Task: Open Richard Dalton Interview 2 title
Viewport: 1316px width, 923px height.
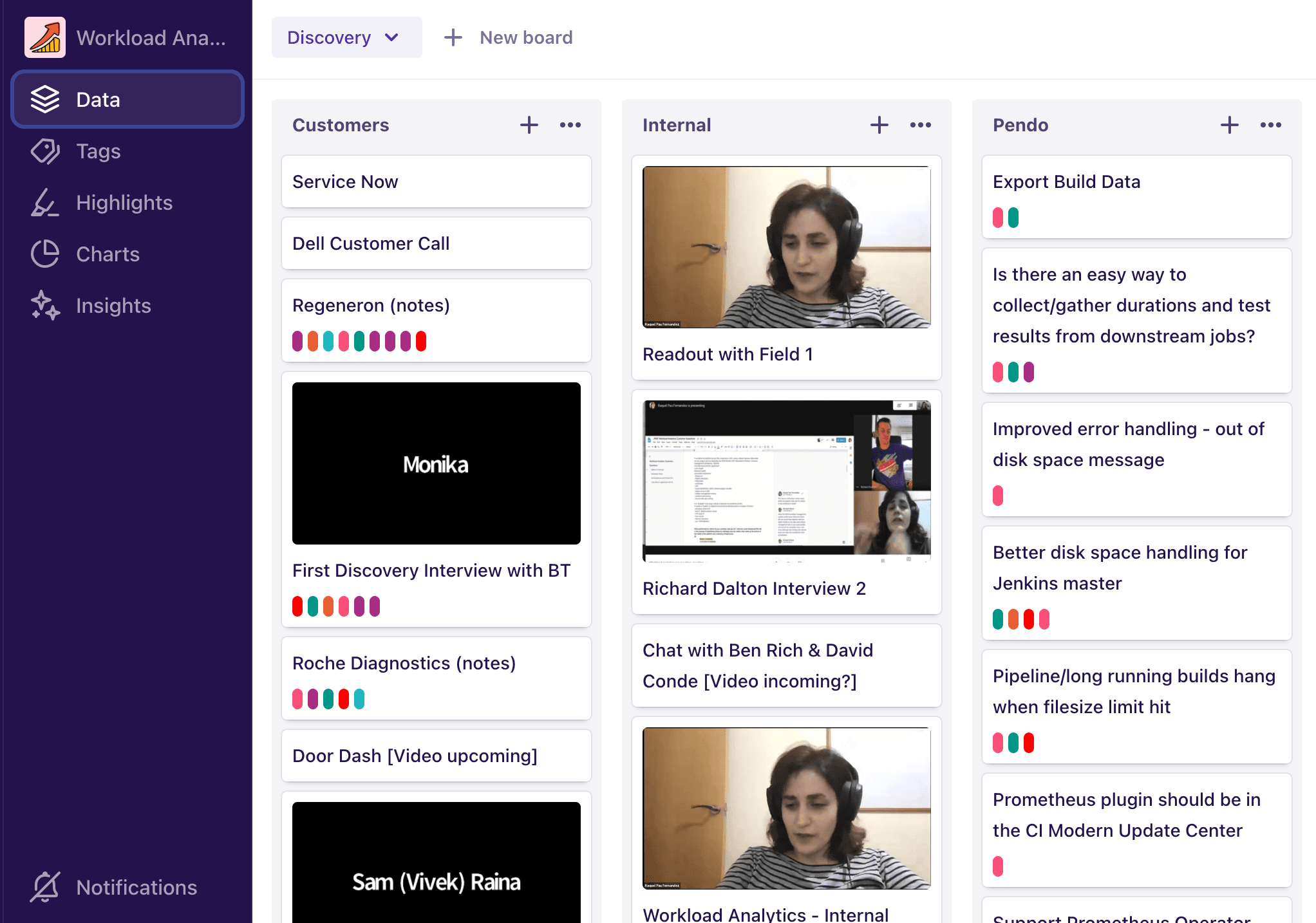Action: pyautogui.click(x=754, y=588)
